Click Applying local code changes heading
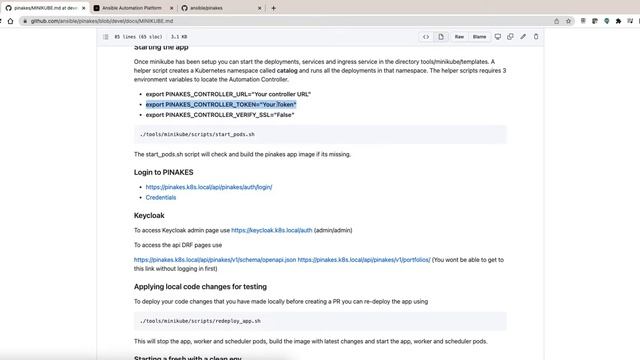This screenshot has width=640, height=360. [200, 287]
